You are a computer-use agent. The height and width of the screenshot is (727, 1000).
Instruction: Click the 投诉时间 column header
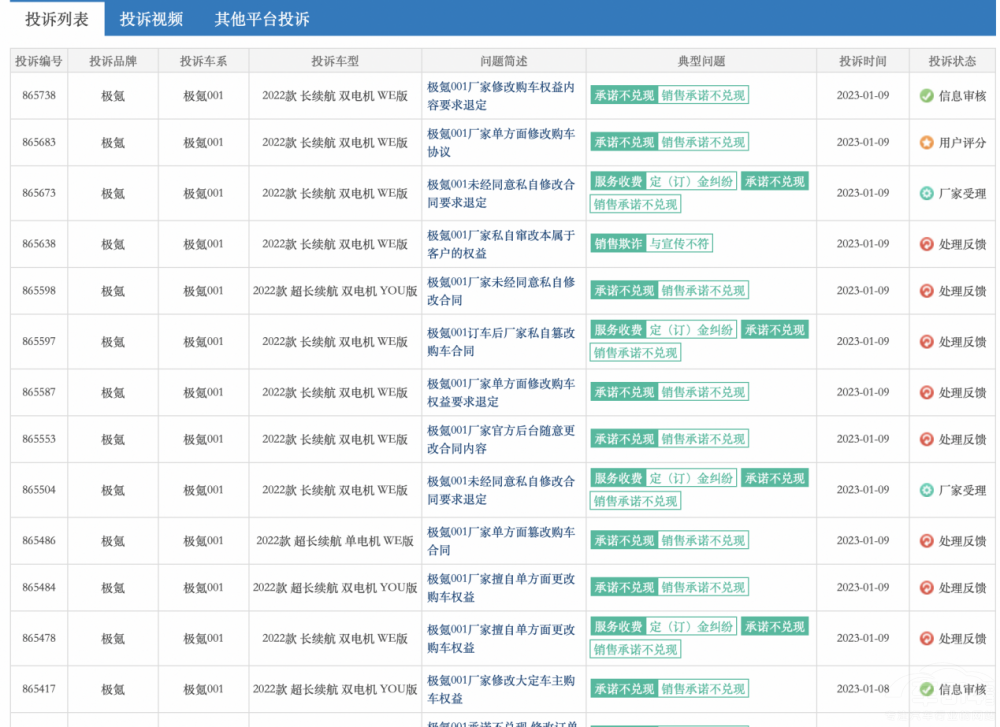(x=862, y=61)
